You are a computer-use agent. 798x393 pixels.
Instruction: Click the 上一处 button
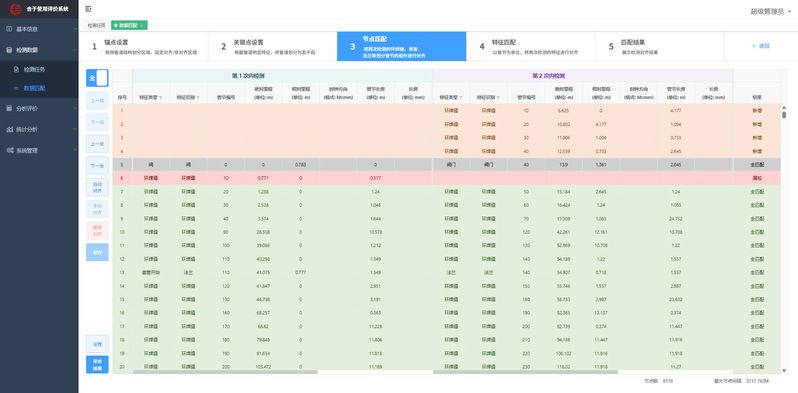[97, 144]
